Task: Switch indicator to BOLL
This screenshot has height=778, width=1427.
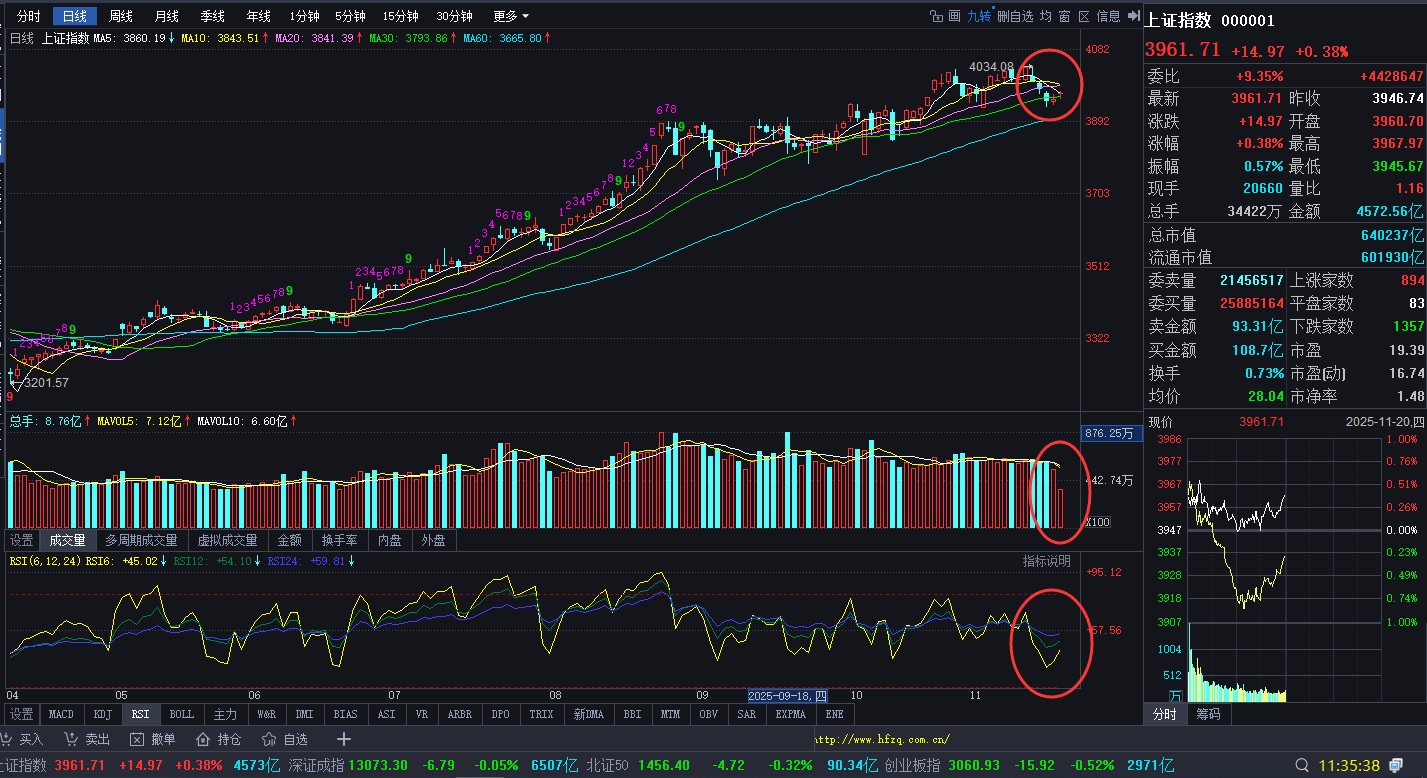Action: pos(181,714)
